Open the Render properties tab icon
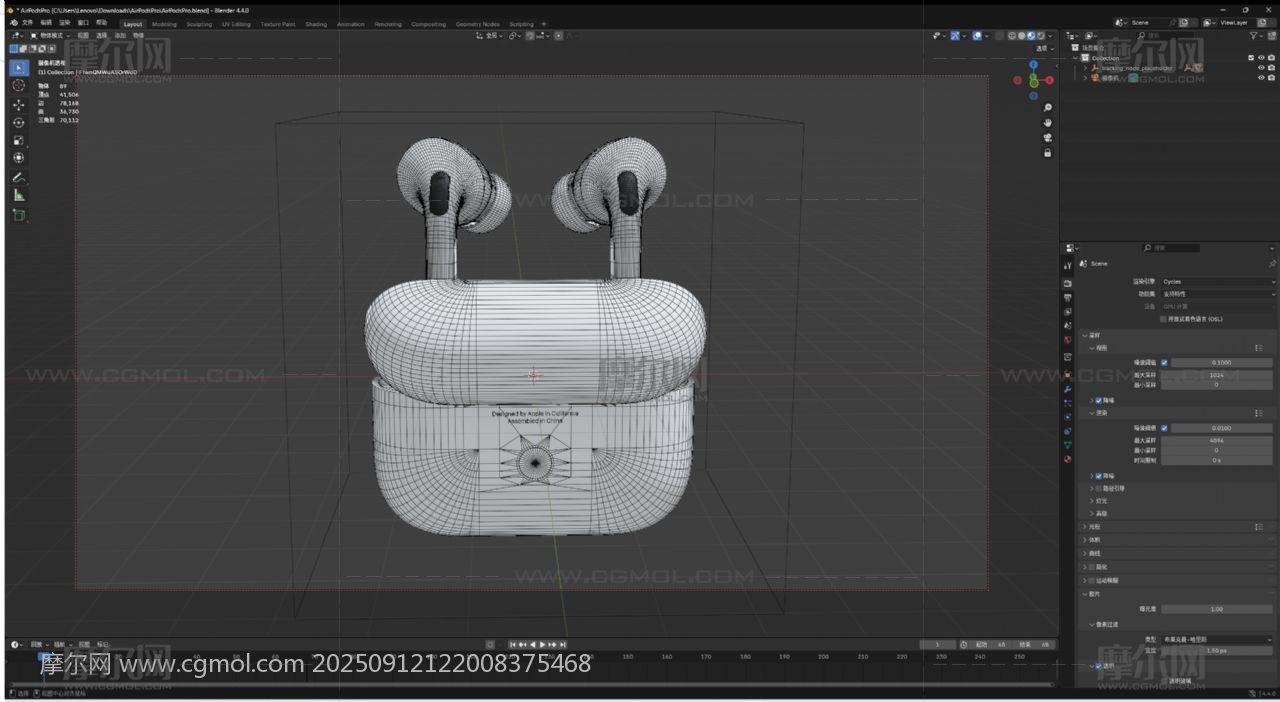The height and width of the screenshot is (702, 1280). point(1068,283)
